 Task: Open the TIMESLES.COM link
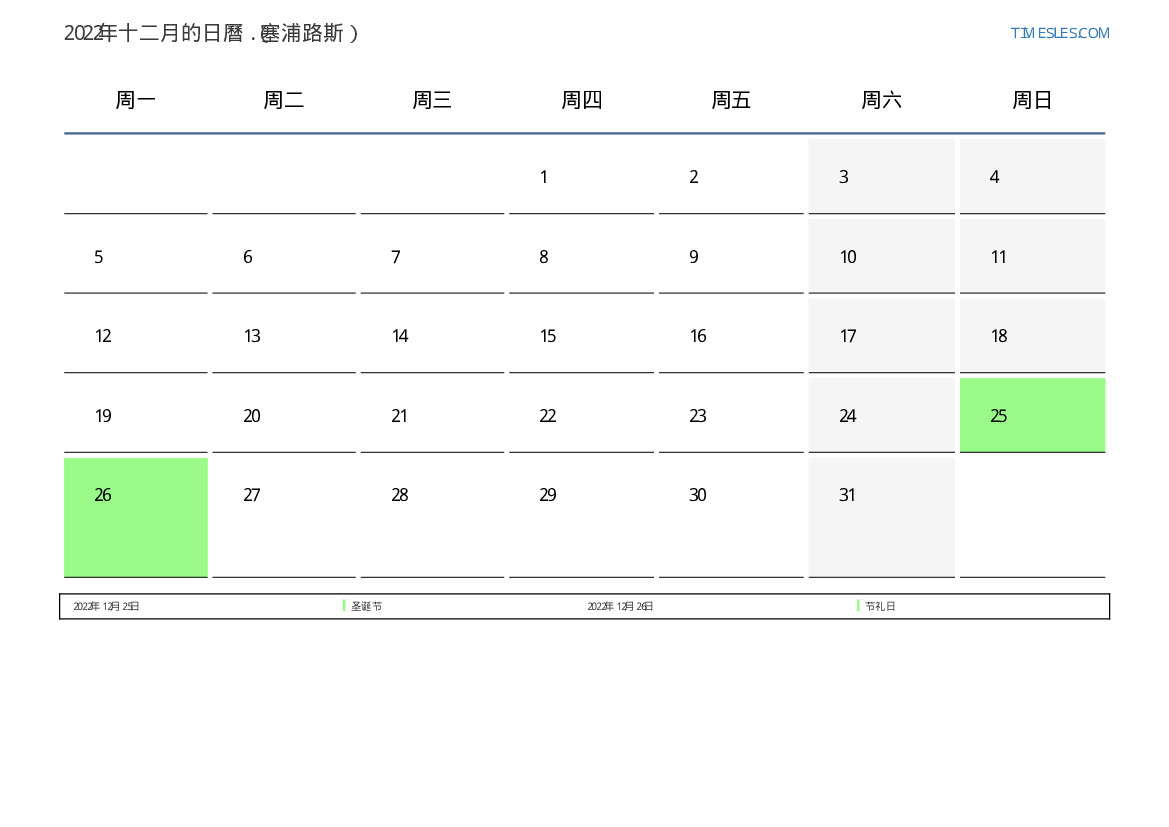[x=1059, y=33]
